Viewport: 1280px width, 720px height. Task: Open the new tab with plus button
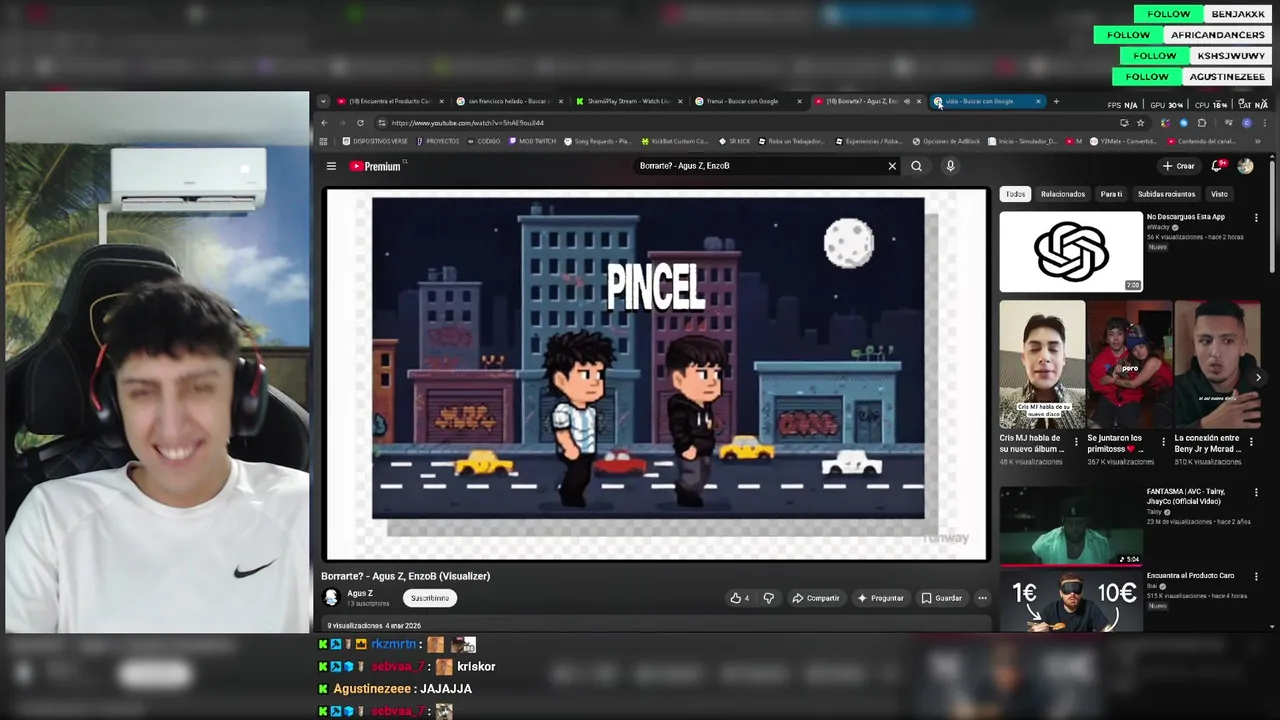[x=1055, y=101]
